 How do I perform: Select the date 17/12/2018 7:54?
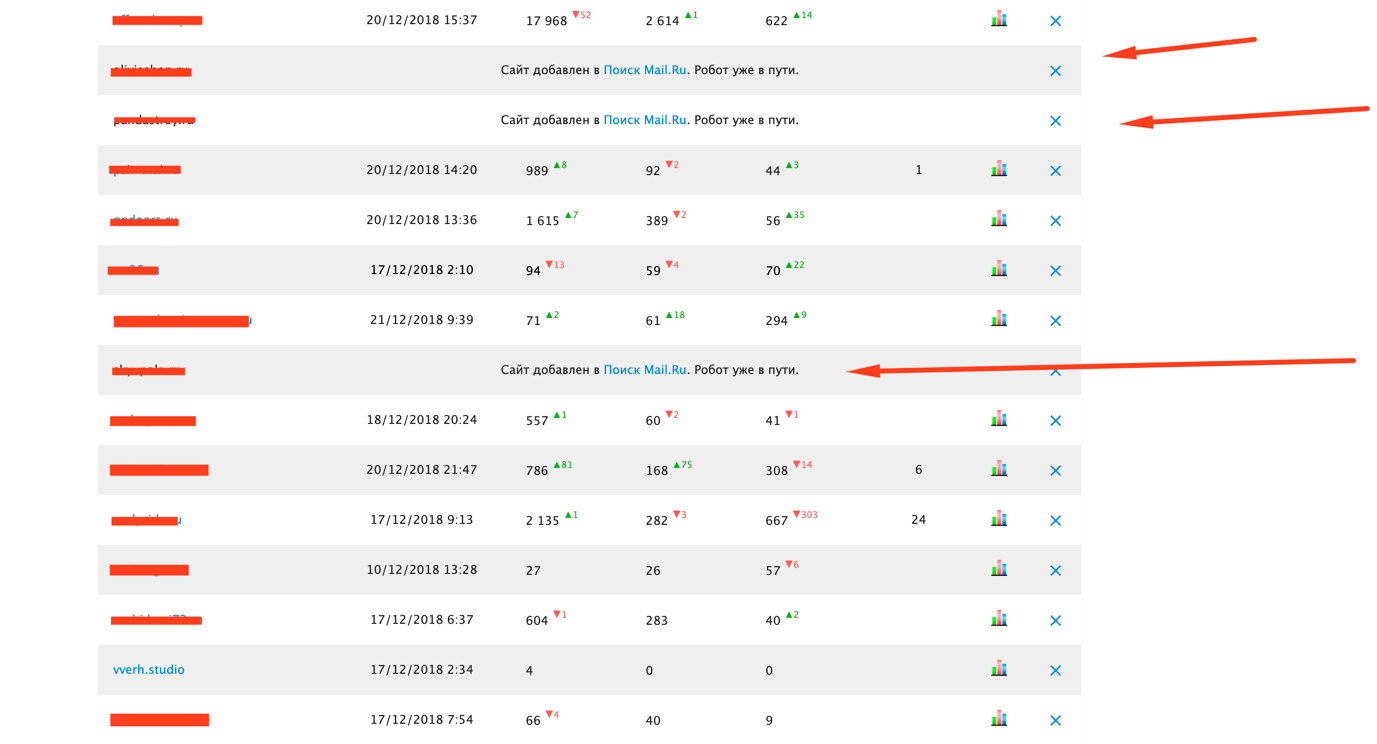pyautogui.click(x=421, y=720)
